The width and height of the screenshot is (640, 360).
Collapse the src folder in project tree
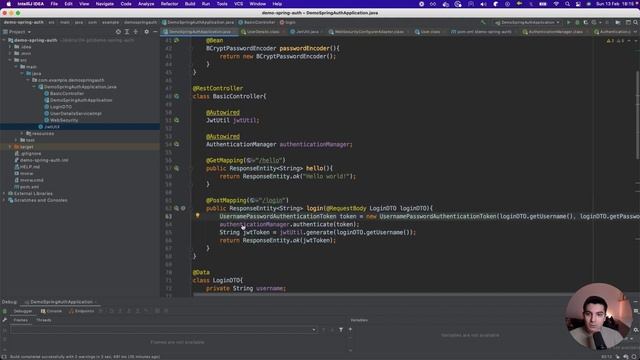click(10, 60)
